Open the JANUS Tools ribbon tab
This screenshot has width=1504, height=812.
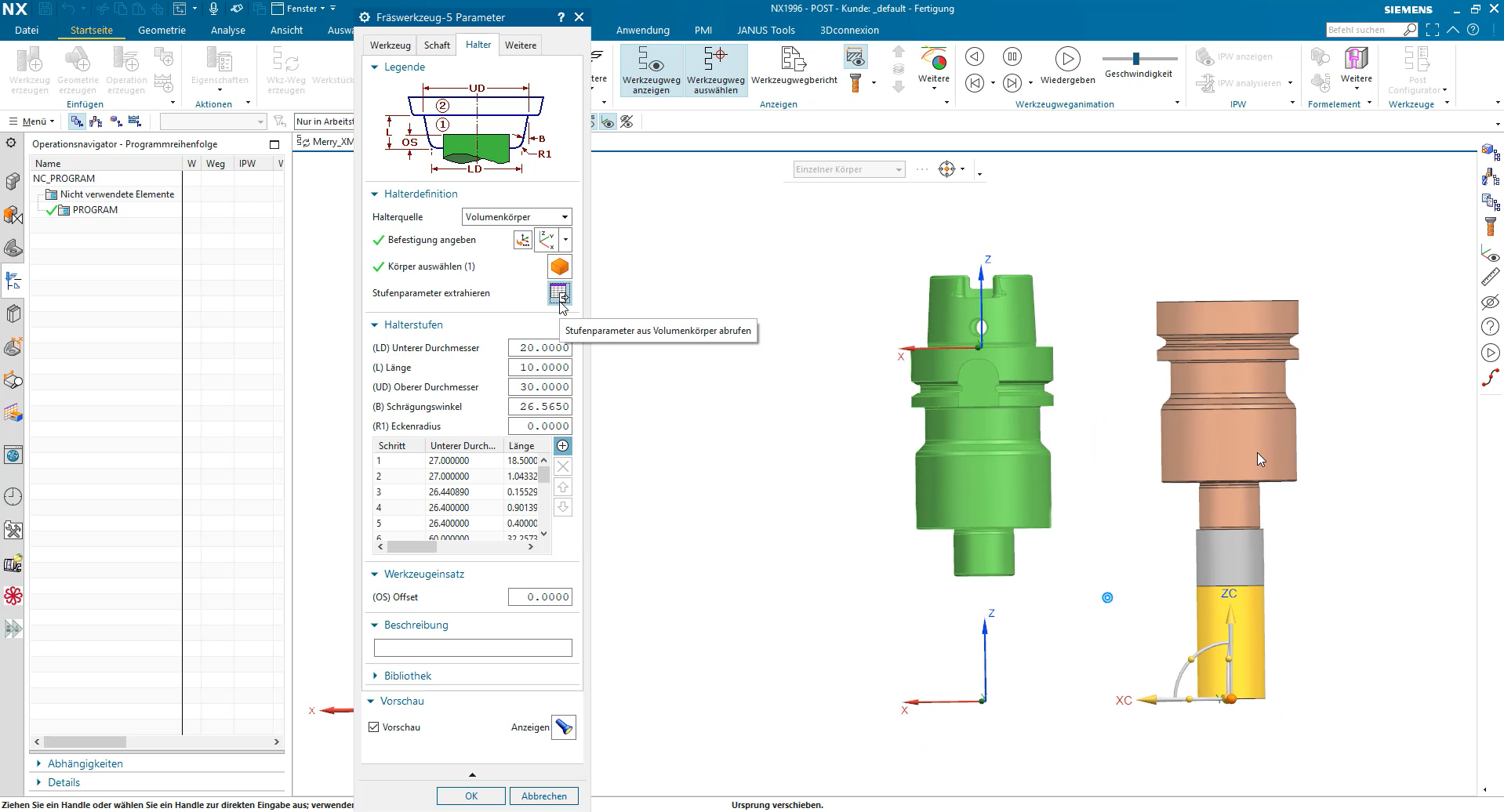tap(766, 30)
